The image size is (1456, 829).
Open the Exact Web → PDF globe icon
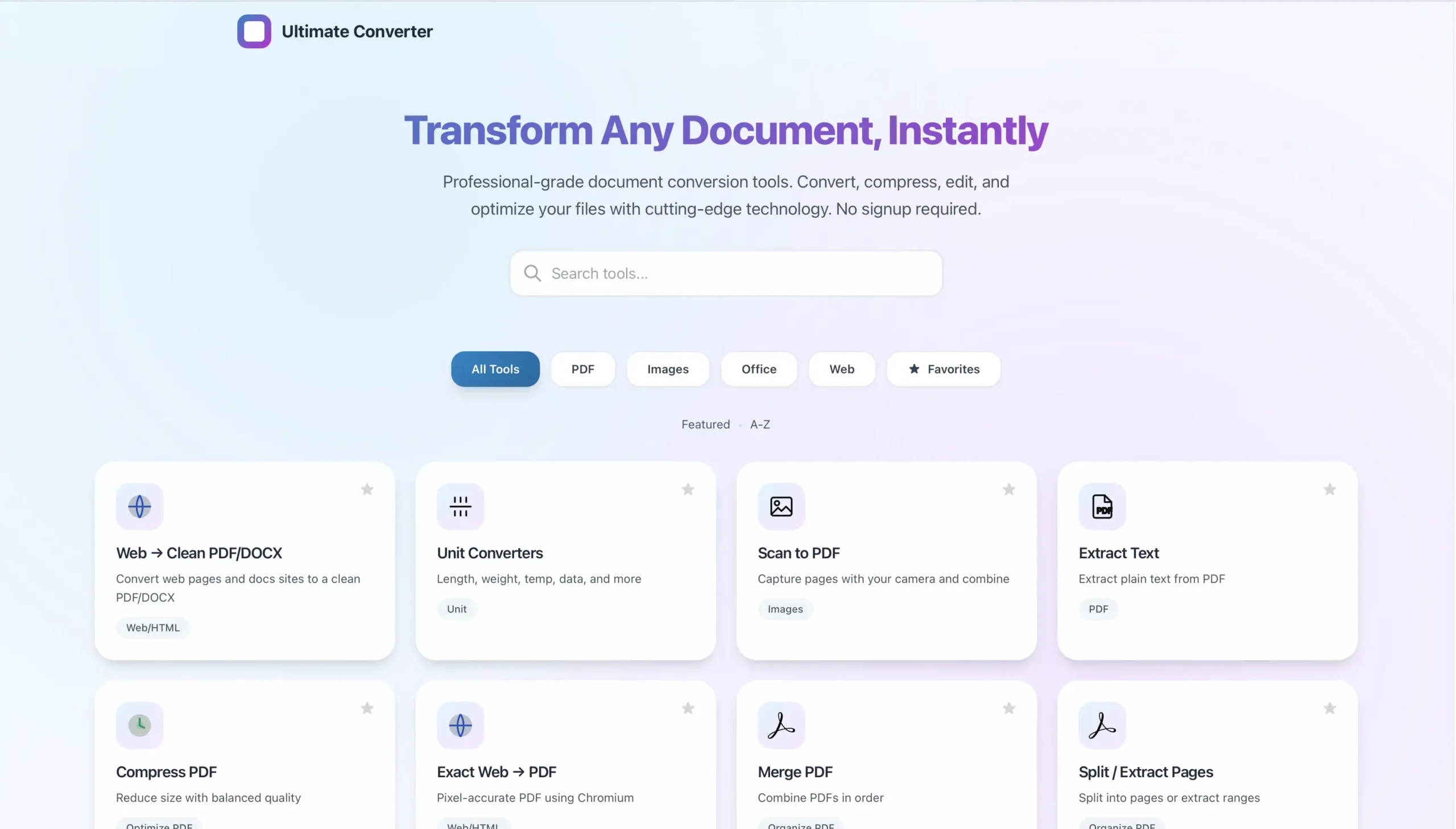pos(460,725)
